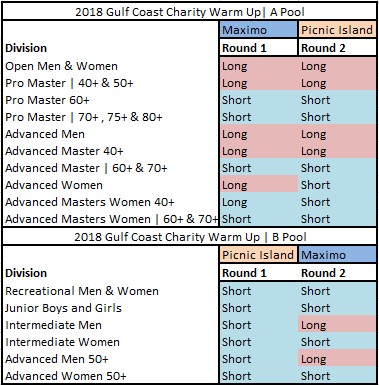
Task: Click the Open Men & Women division cell
Action: click(x=111, y=66)
